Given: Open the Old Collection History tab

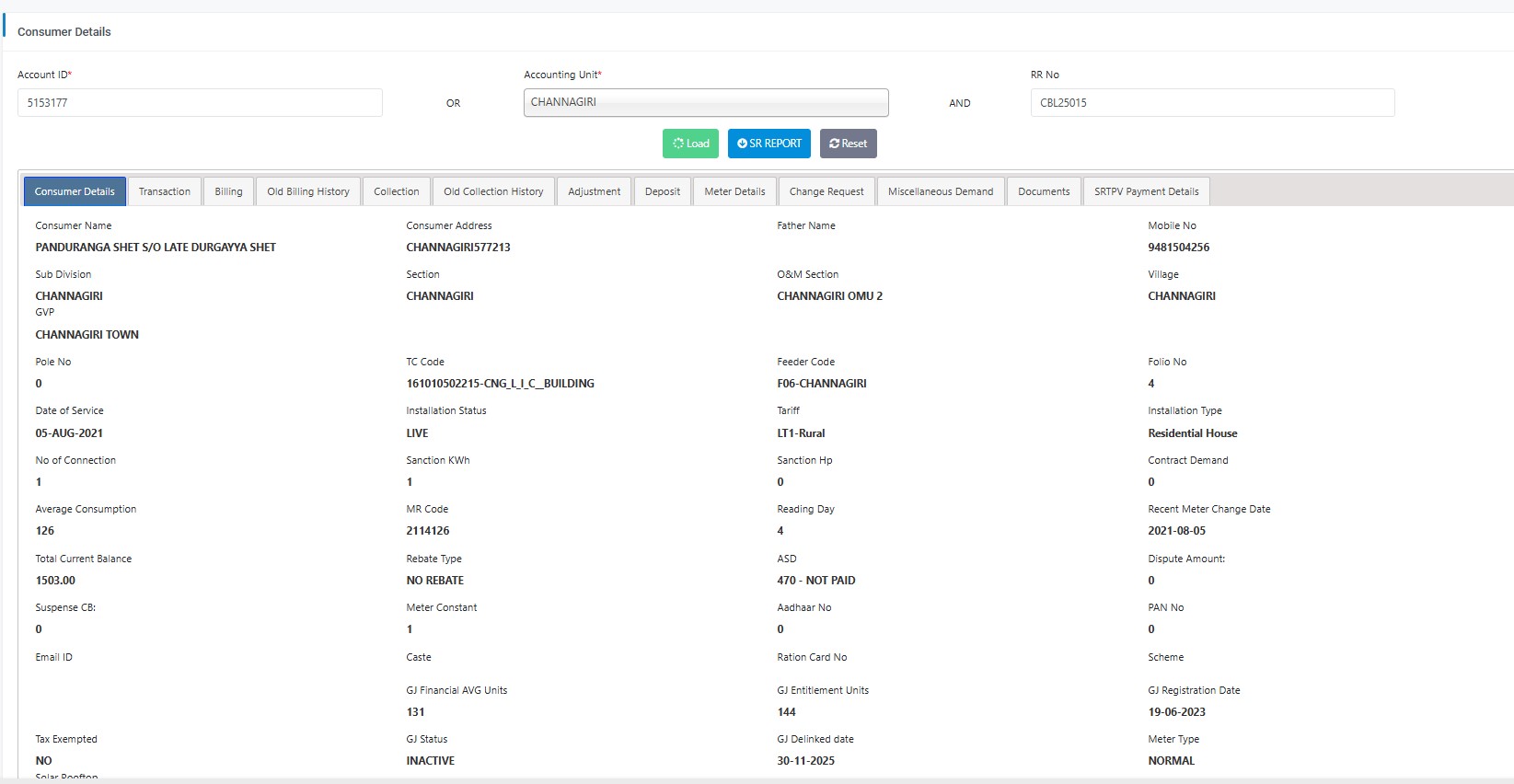Looking at the screenshot, I should click(x=493, y=191).
